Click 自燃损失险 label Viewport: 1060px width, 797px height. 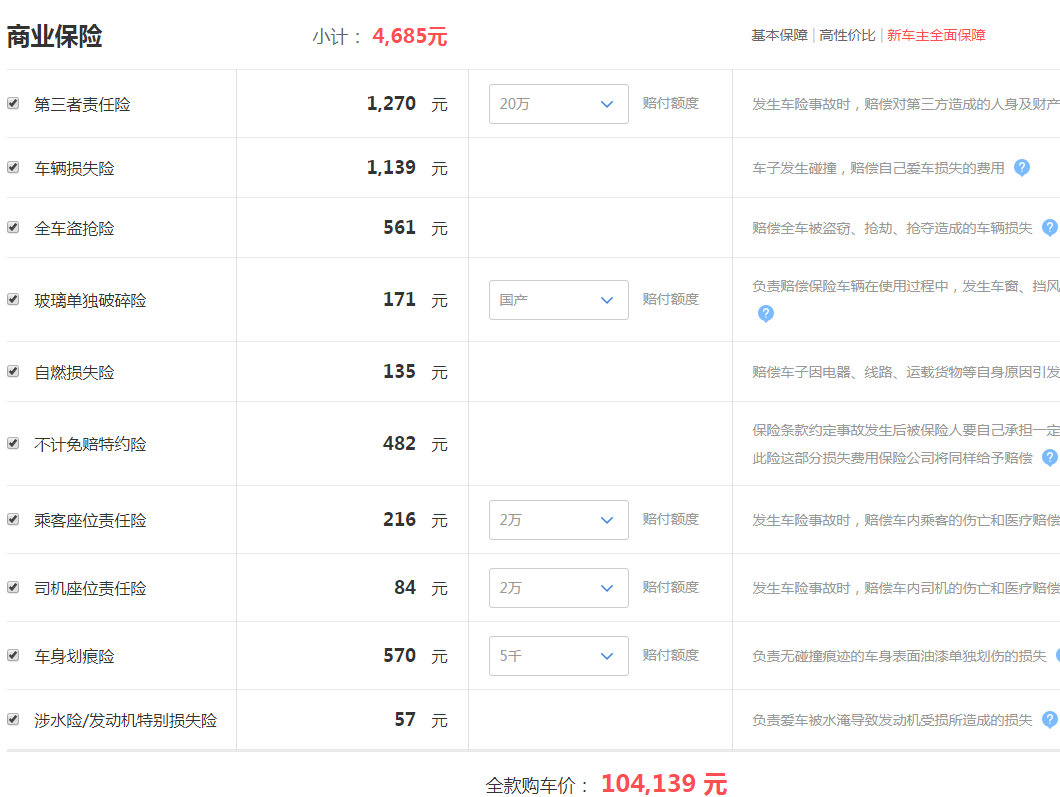[x=74, y=372]
